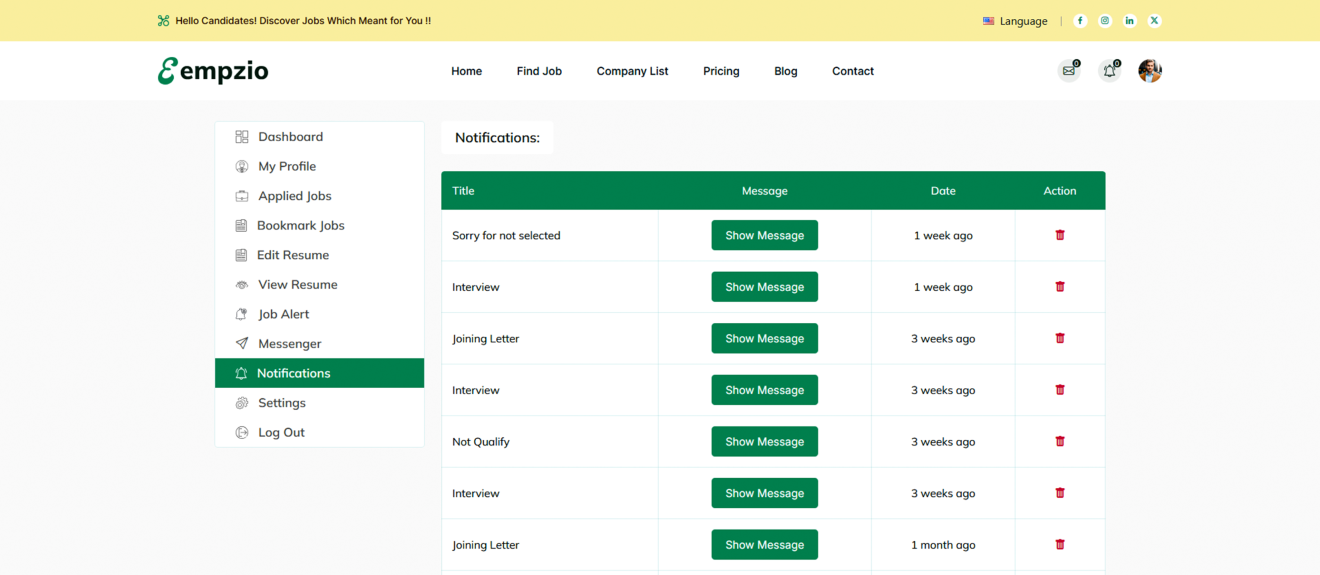1320x575 pixels.
Task: Delete the Joining Letter notification from 1 month ago
Action: pyautogui.click(x=1060, y=545)
